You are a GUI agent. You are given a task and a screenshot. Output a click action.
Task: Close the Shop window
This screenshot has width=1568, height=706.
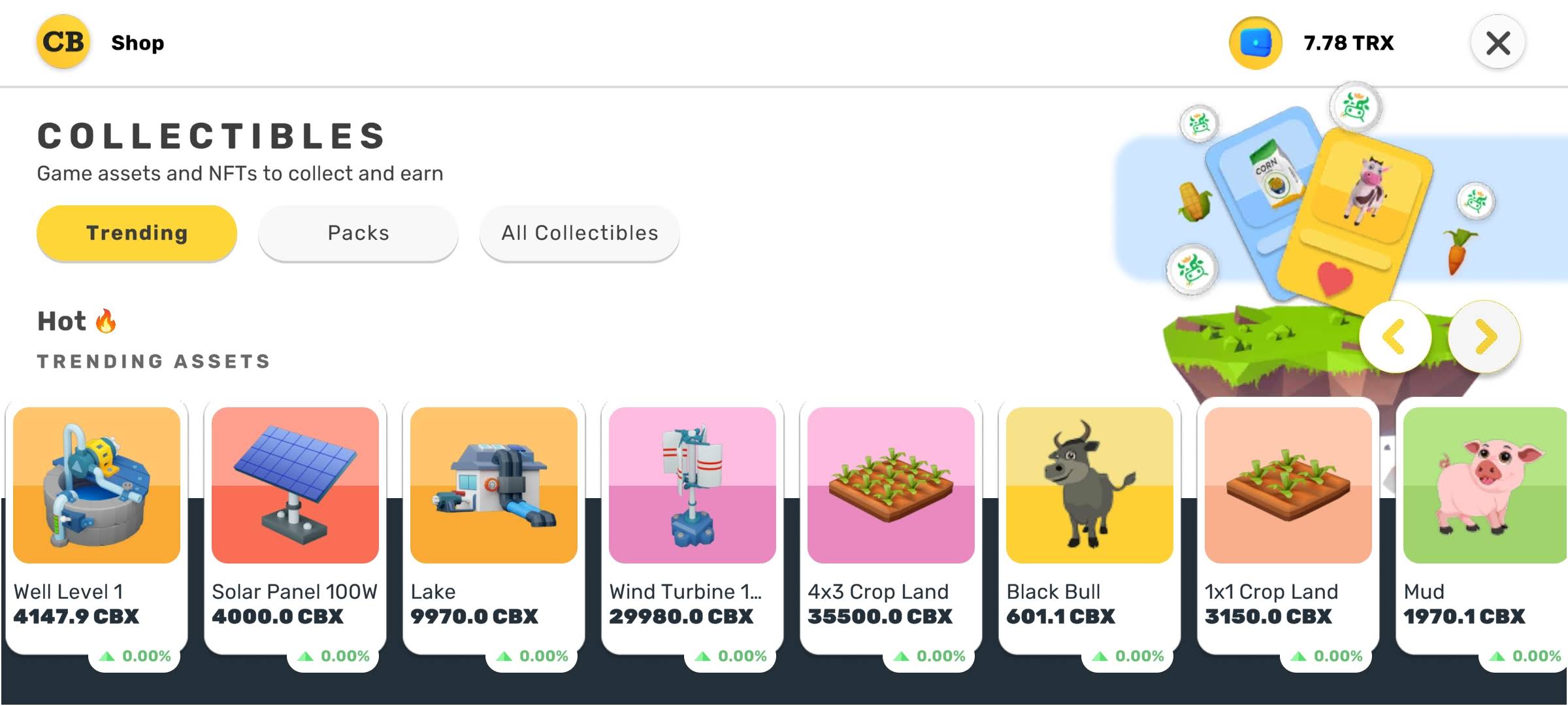1497,43
